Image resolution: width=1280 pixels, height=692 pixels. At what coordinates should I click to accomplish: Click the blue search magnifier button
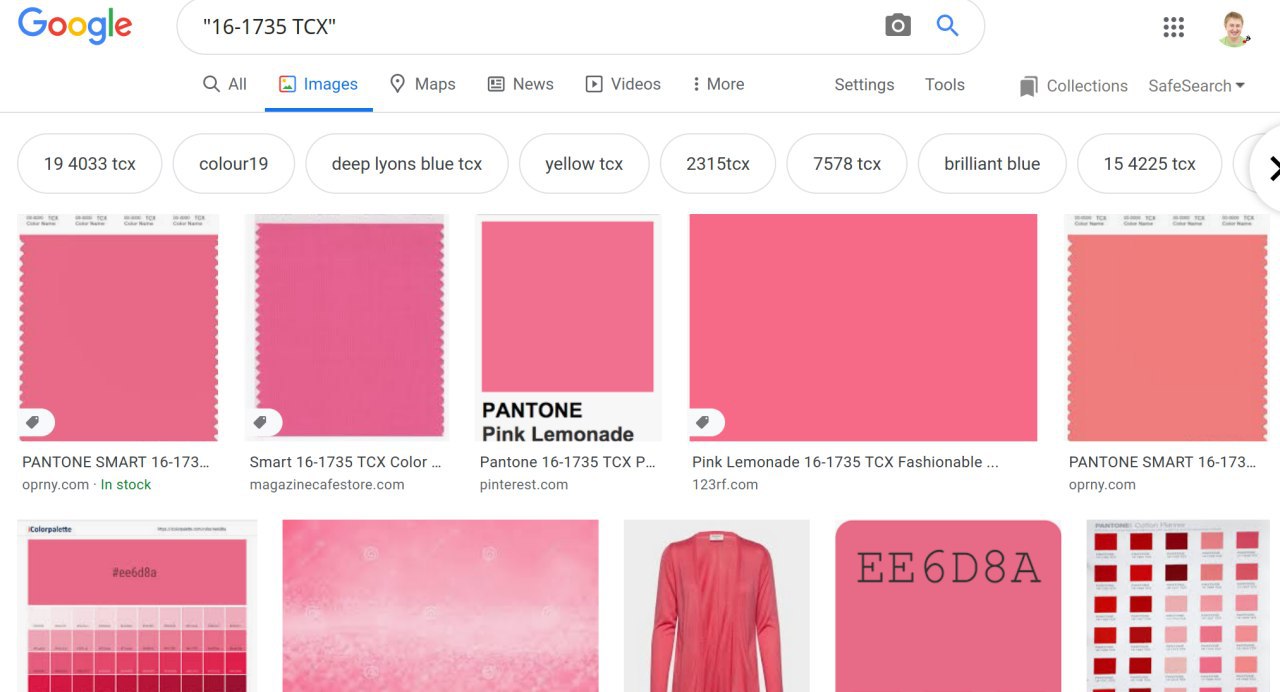[947, 26]
